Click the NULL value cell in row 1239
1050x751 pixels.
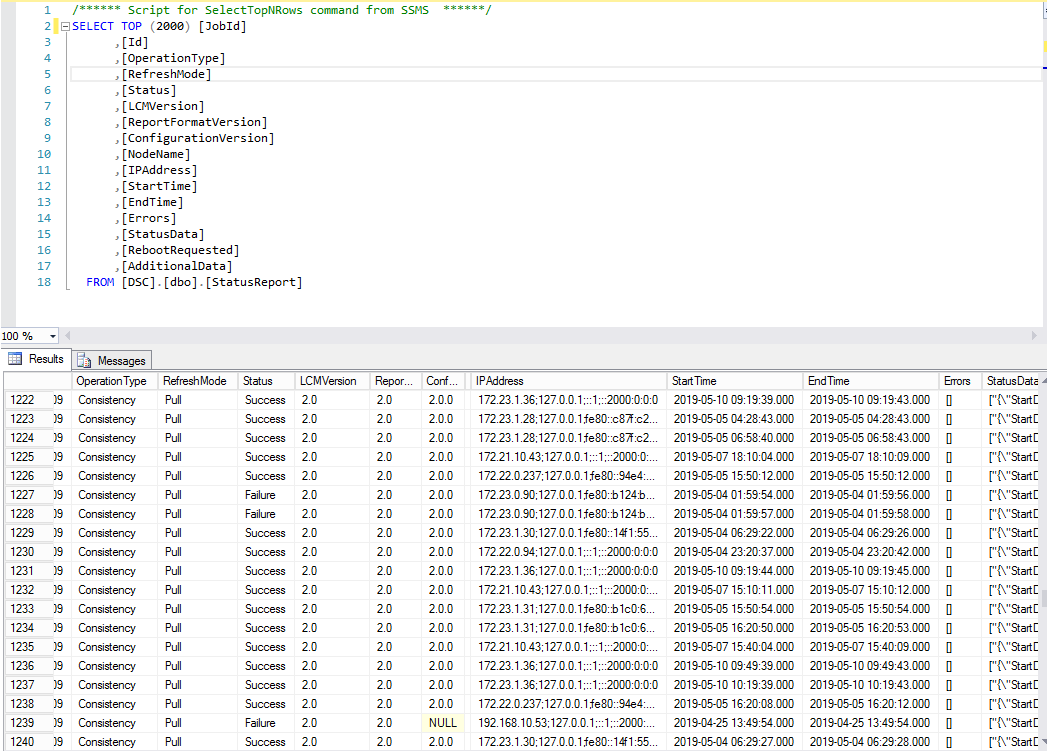(442, 723)
